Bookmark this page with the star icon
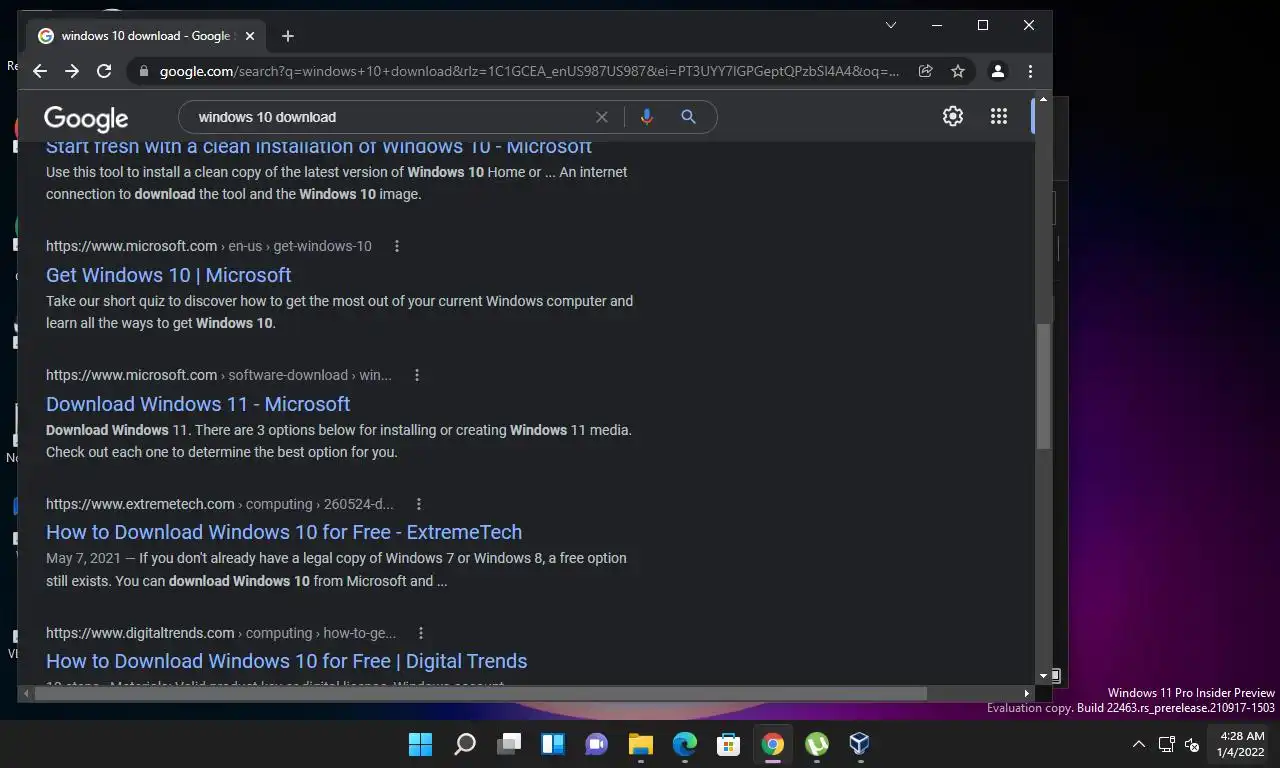The image size is (1280, 768). 958,71
